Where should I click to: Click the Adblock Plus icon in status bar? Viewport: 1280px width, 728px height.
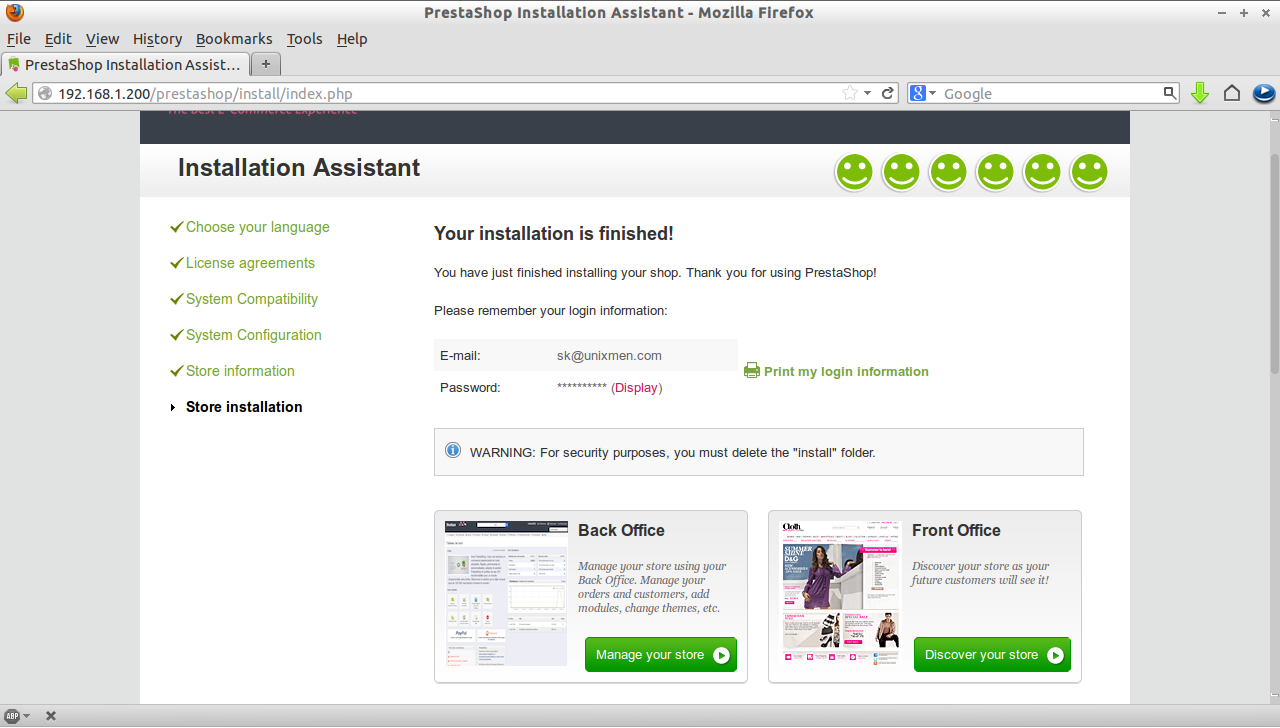(x=13, y=716)
